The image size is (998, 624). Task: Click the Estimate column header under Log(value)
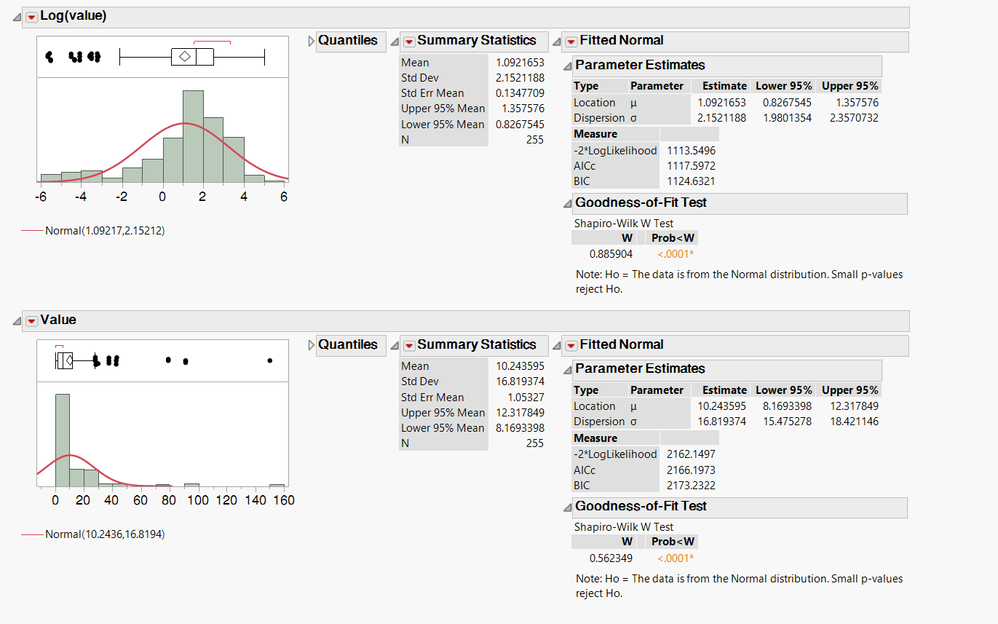tap(724, 86)
